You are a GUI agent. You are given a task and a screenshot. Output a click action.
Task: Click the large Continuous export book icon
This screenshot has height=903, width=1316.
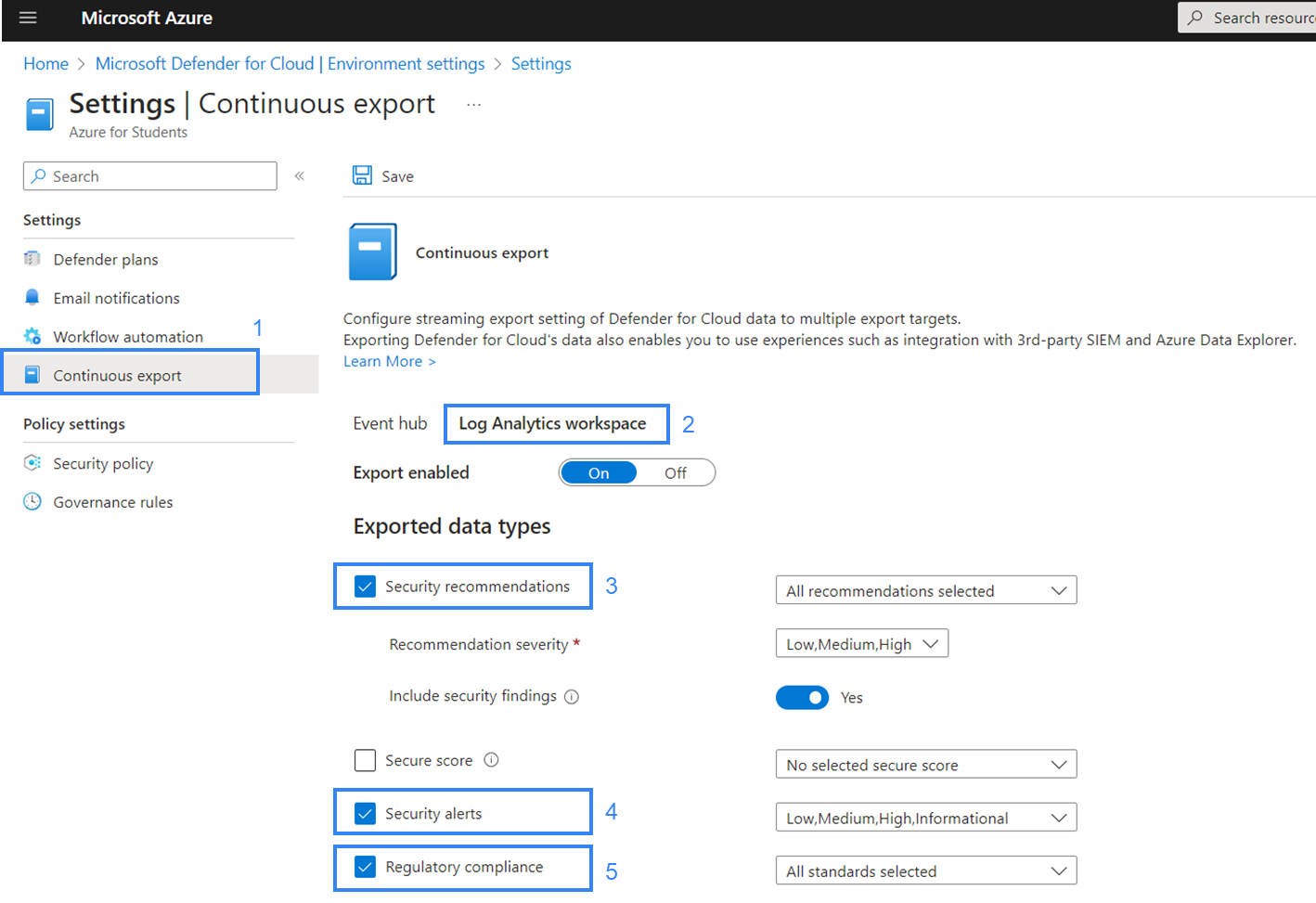tap(372, 252)
